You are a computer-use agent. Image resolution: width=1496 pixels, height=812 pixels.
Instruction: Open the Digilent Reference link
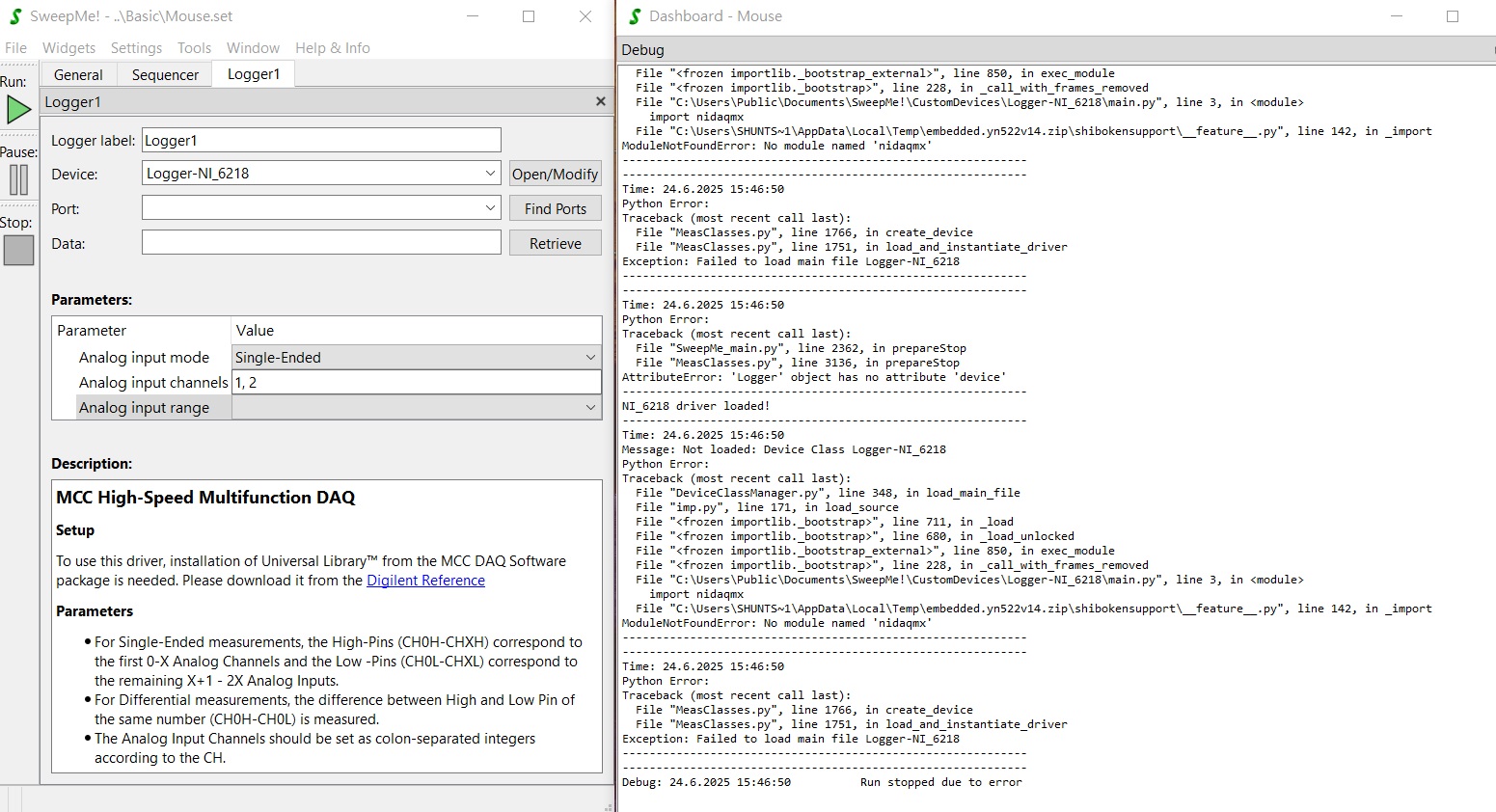tap(425, 581)
